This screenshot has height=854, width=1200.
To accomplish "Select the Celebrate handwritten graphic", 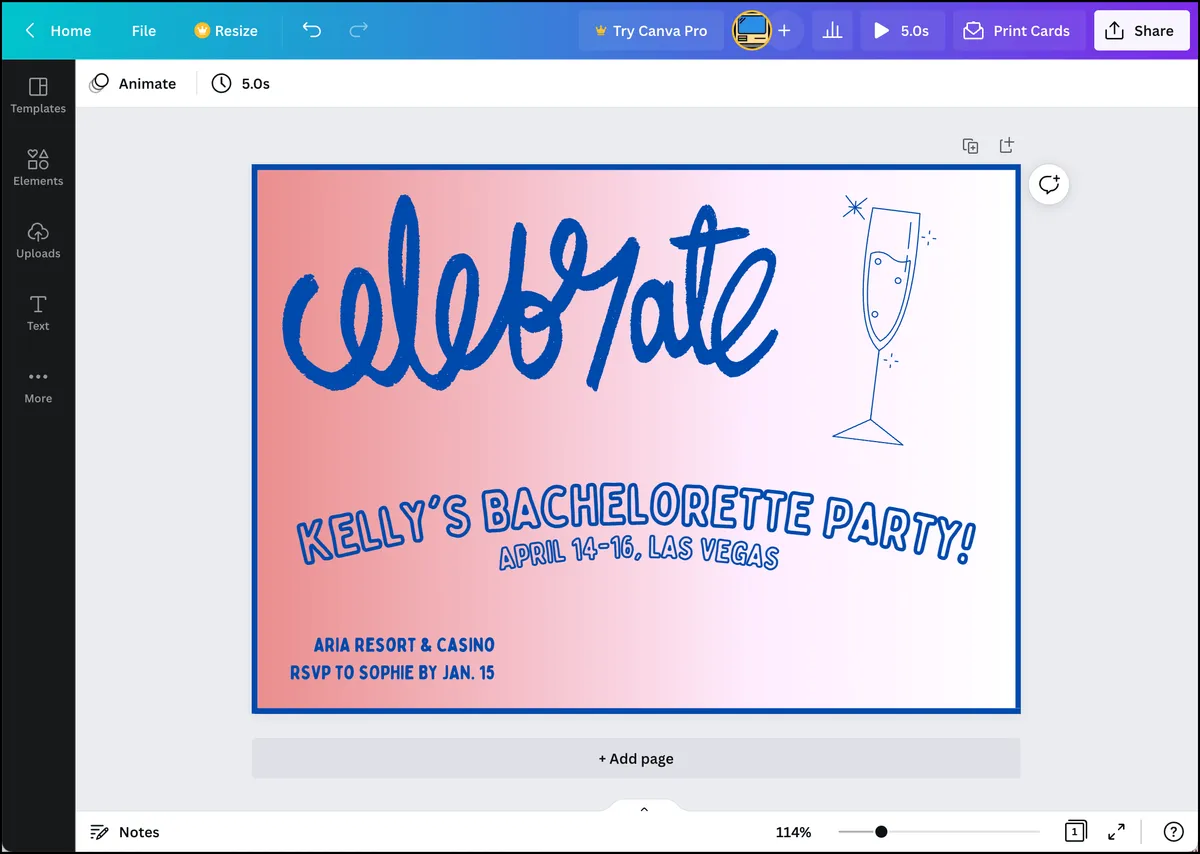I will coord(530,293).
